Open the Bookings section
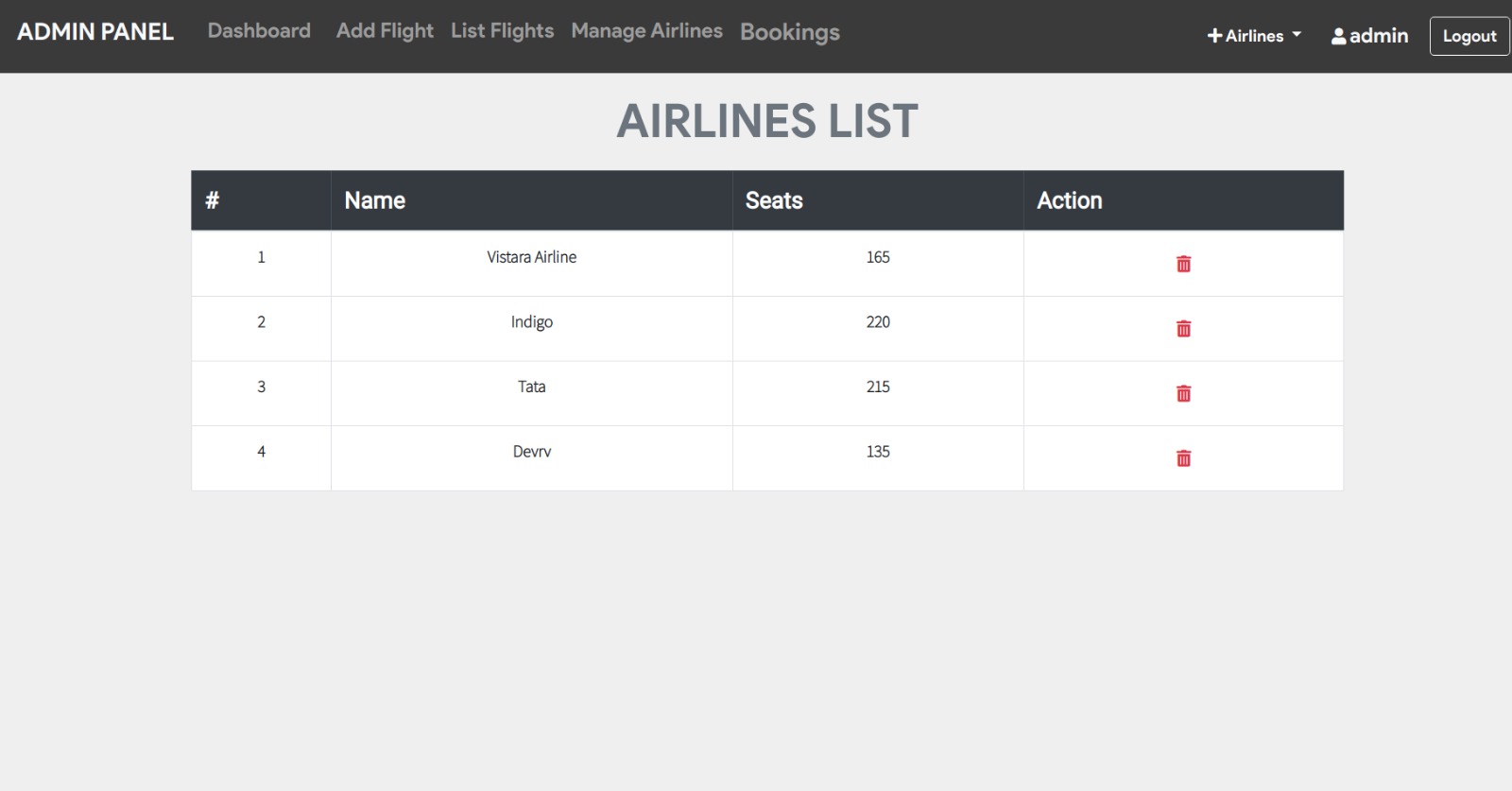 [790, 31]
